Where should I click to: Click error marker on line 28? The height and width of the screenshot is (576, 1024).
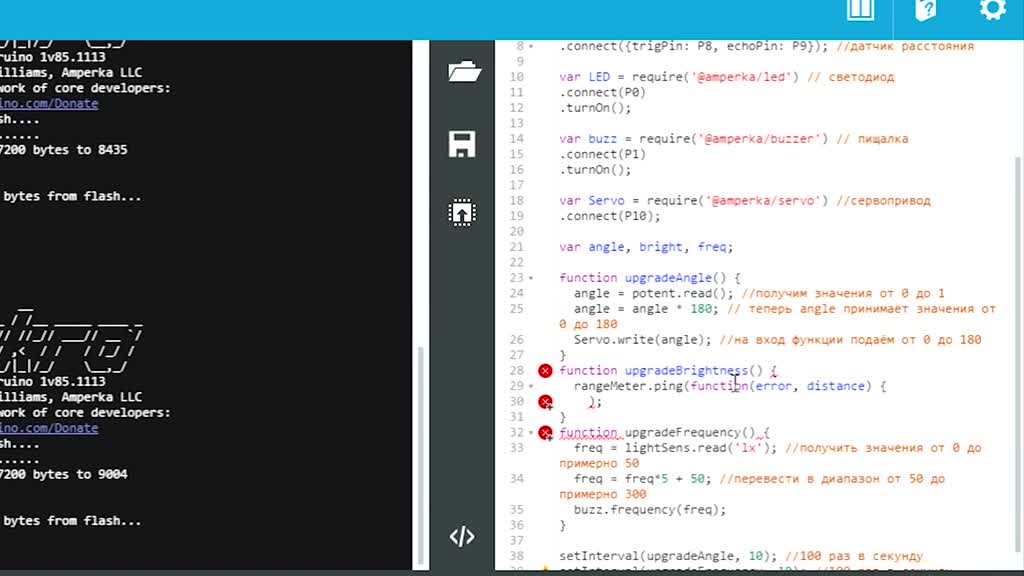tap(545, 371)
